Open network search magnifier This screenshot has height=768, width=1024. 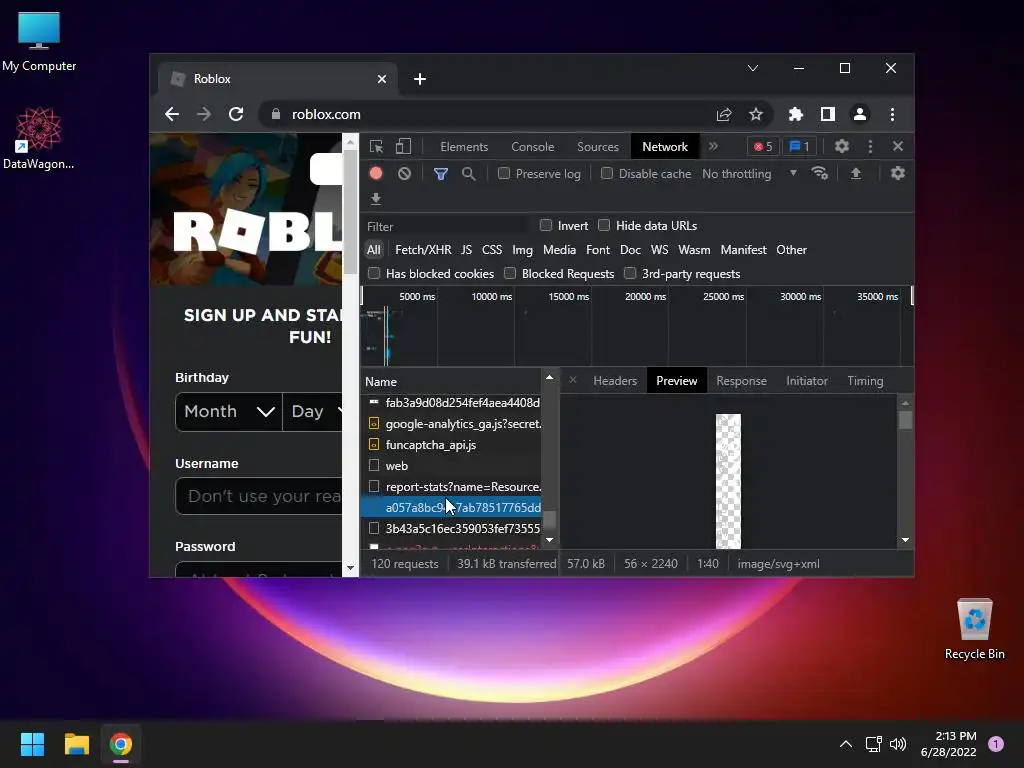pos(468,174)
